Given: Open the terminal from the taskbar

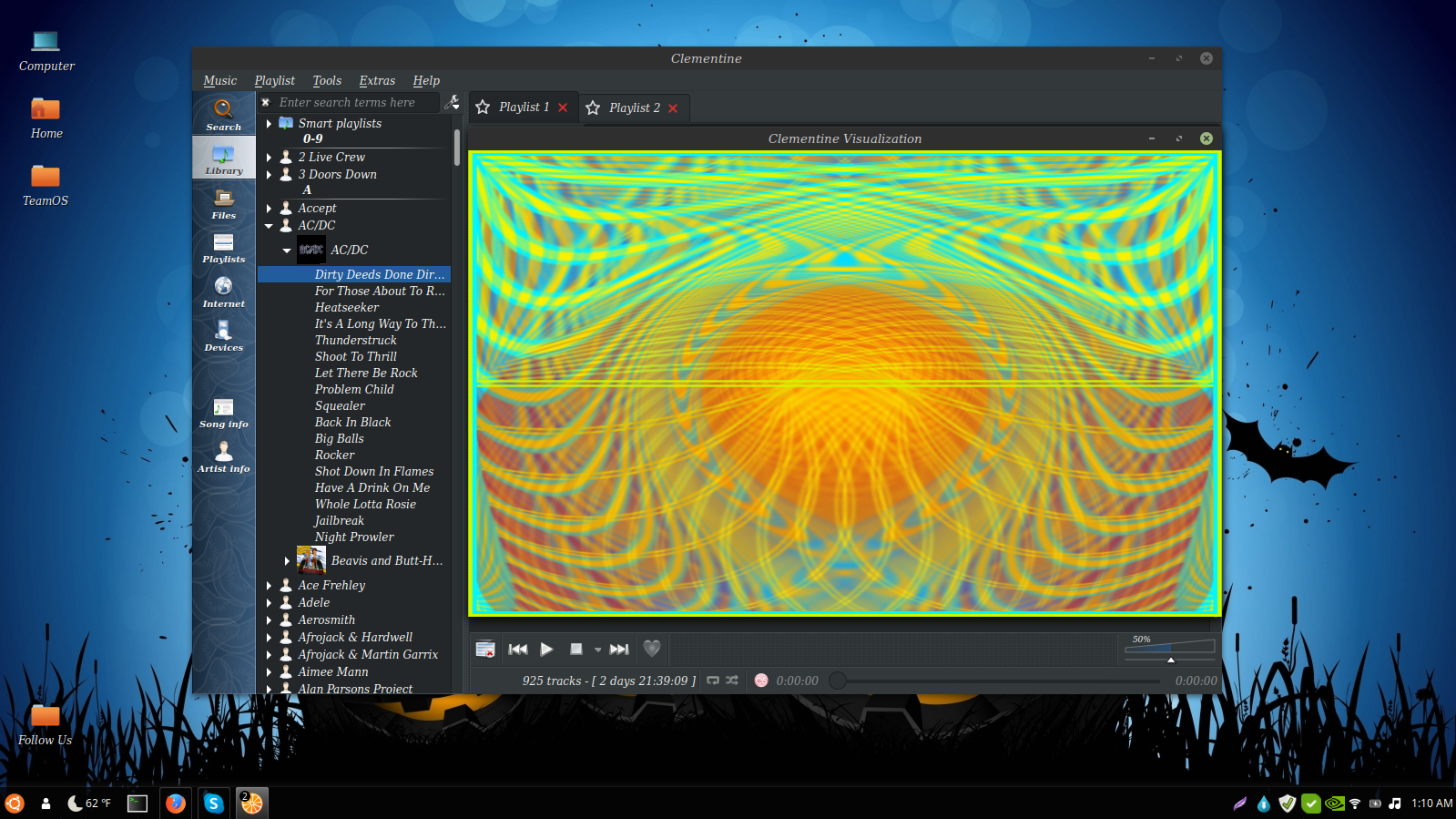Looking at the screenshot, I should point(137,803).
